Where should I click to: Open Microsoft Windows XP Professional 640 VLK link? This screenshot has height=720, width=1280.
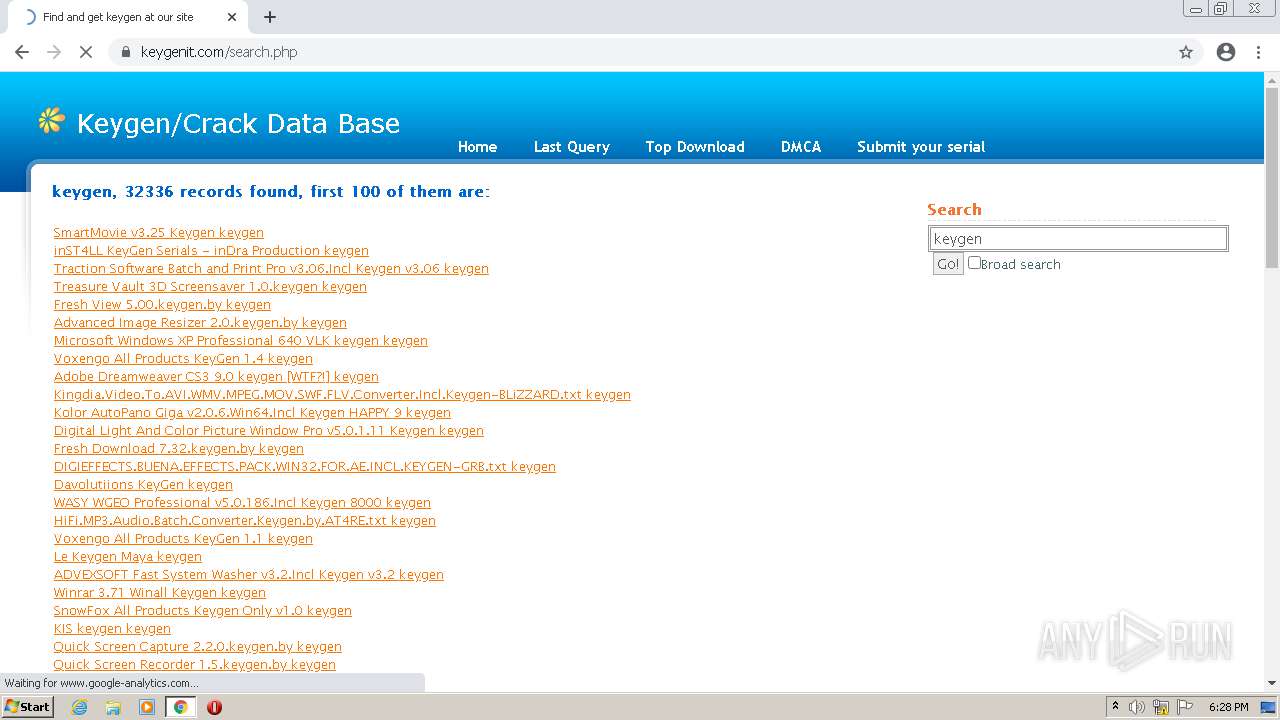241,340
